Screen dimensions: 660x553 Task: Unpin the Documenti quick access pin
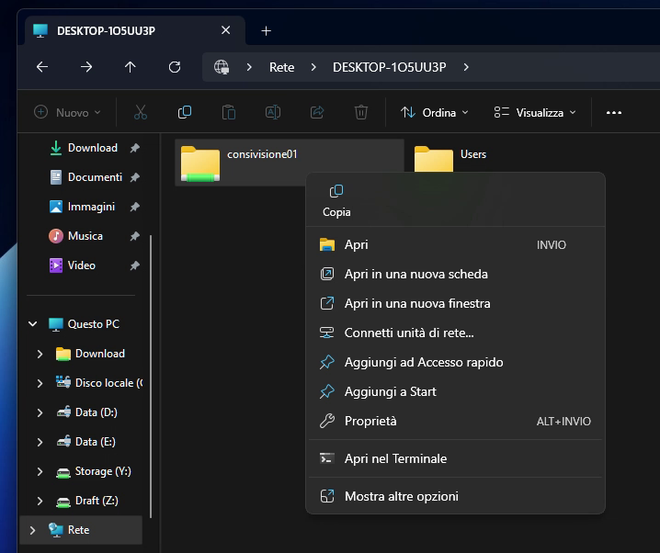tap(135, 178)
